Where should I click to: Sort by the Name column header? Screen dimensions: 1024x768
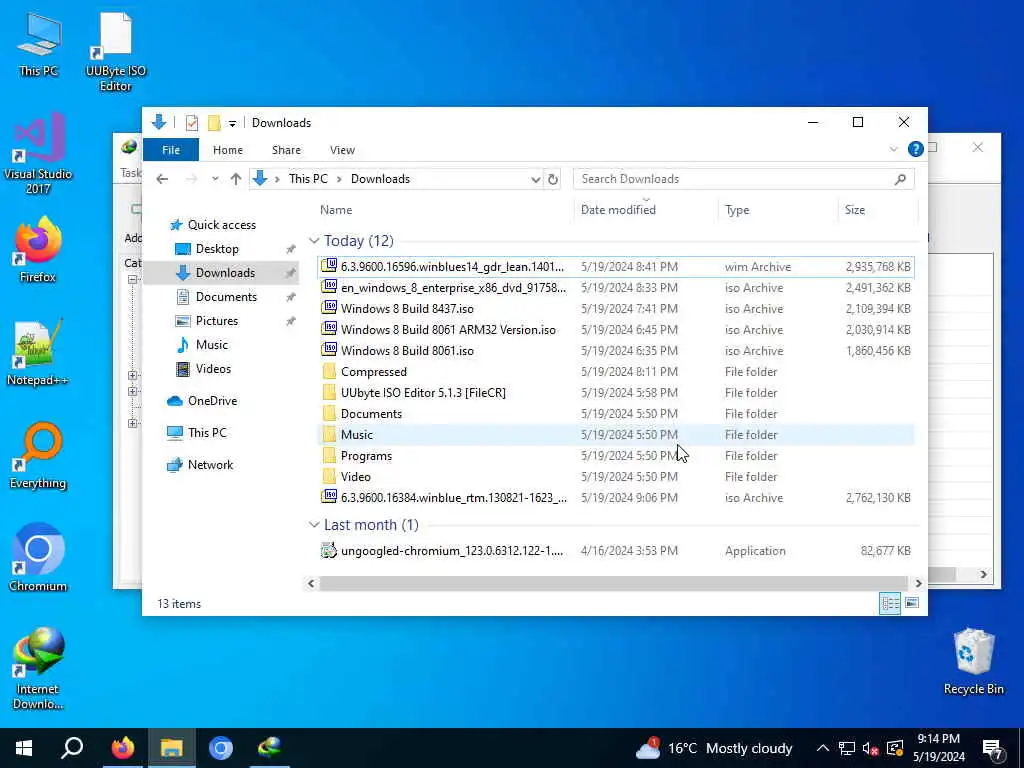tap(444, 210)
